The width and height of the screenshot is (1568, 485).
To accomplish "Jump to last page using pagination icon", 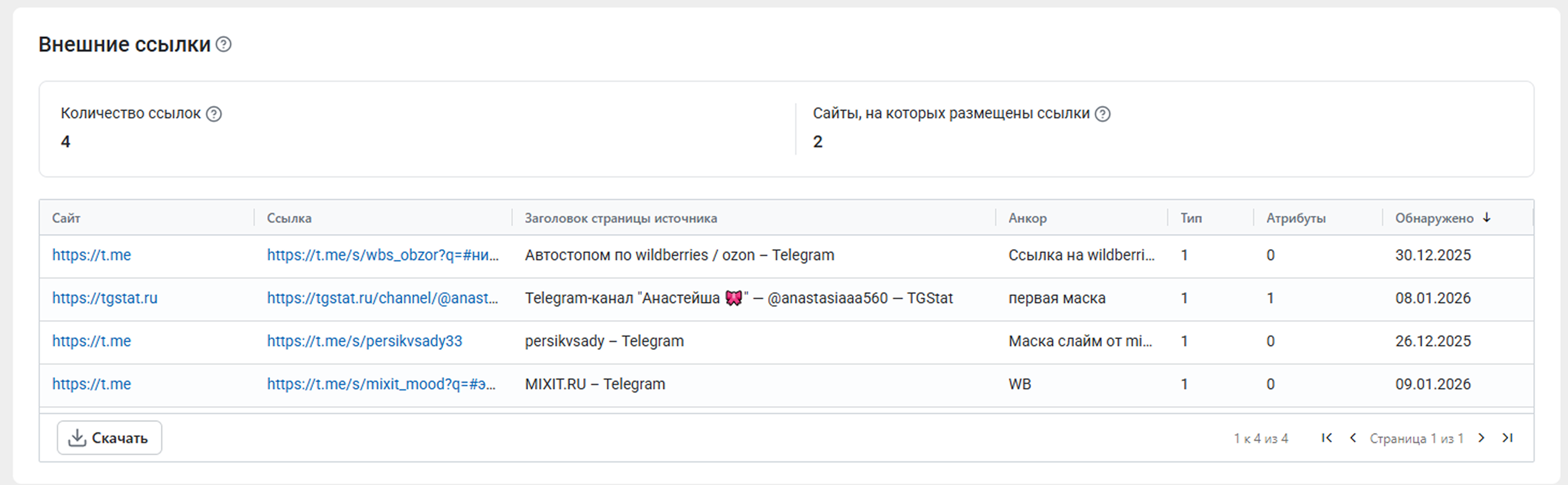I will pos(1507,438).
